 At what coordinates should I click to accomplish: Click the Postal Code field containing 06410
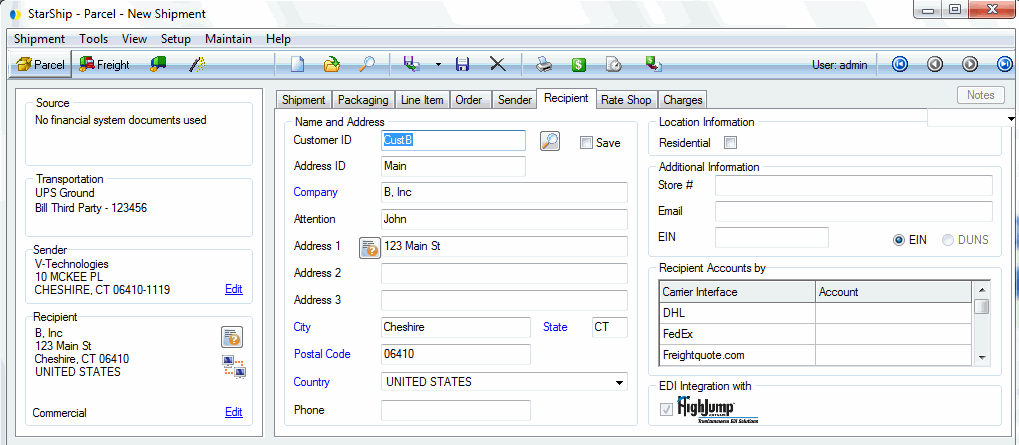(456, 355)
